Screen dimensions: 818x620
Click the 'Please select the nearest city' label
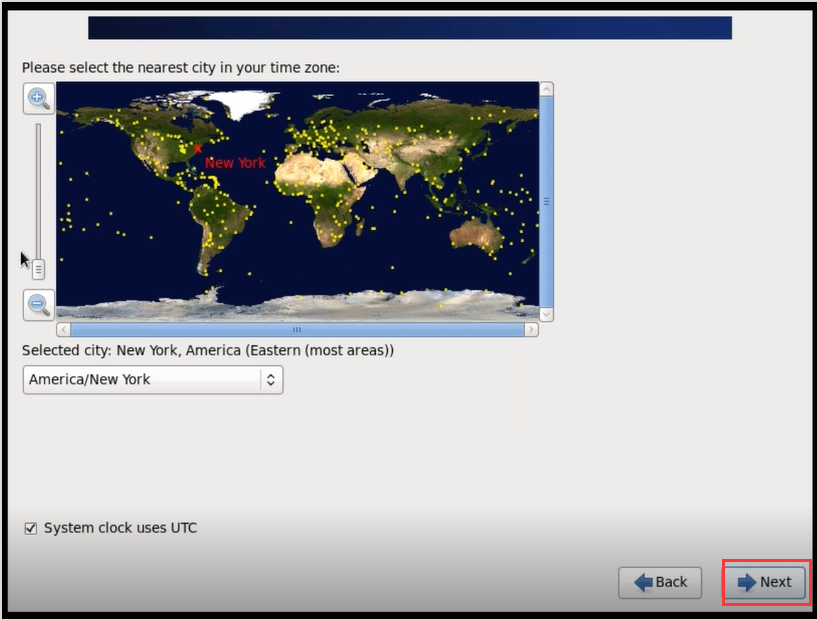[x=181, y=68]
